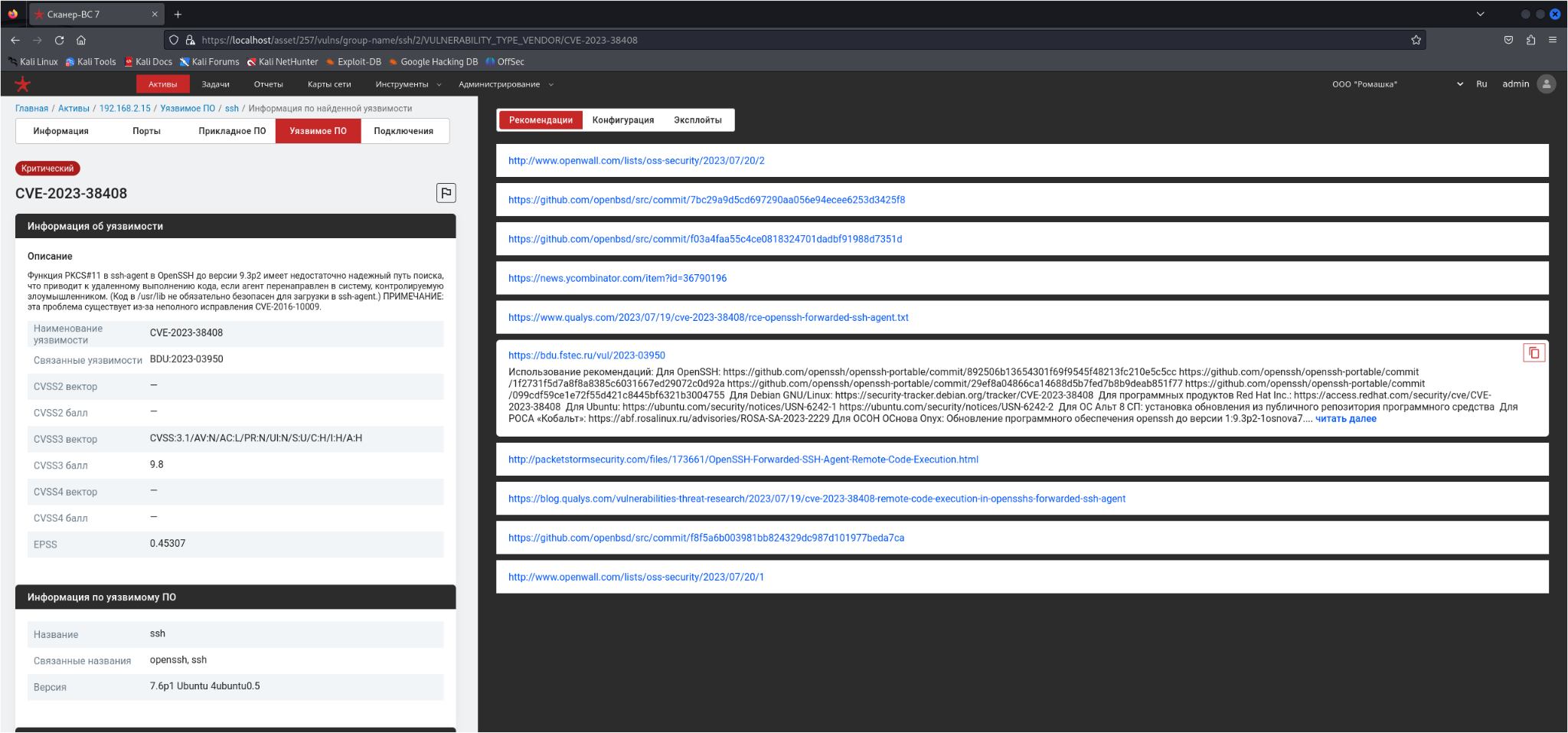1568x733 pixels.
Task: Click the Критический severity badge
Action: point(47,169)
